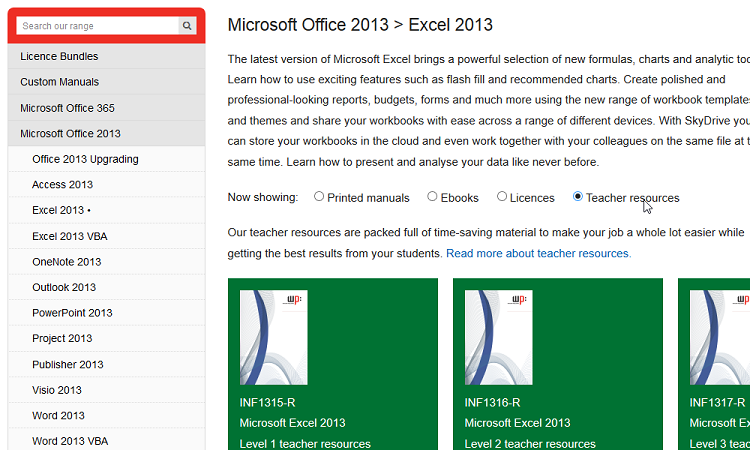Viewport: 750px width, 450px height.
Task: Collapse Microsoft Office 2013 category
Action: tap(107, 133)
